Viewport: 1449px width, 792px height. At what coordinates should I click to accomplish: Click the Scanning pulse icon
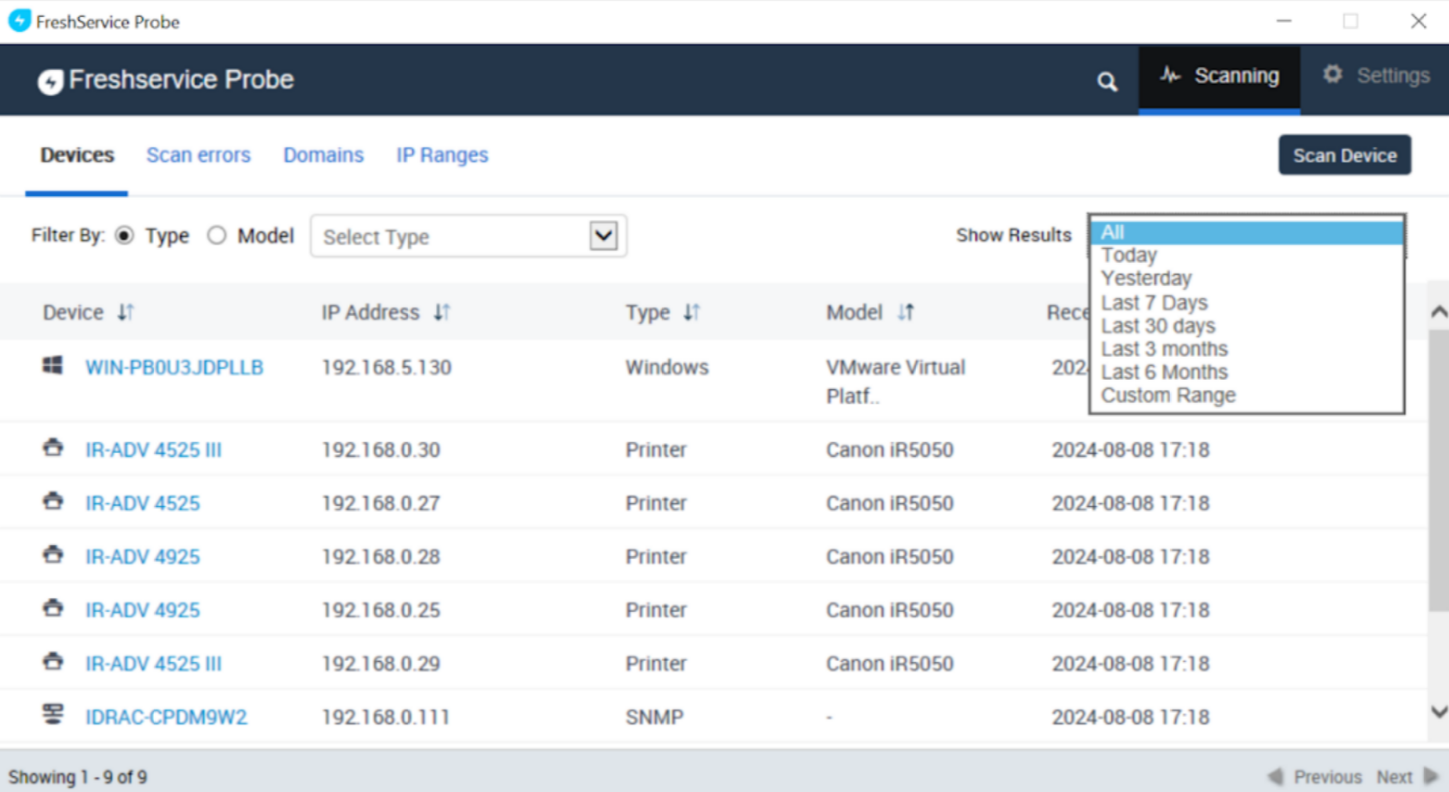tap(1170, 76)
